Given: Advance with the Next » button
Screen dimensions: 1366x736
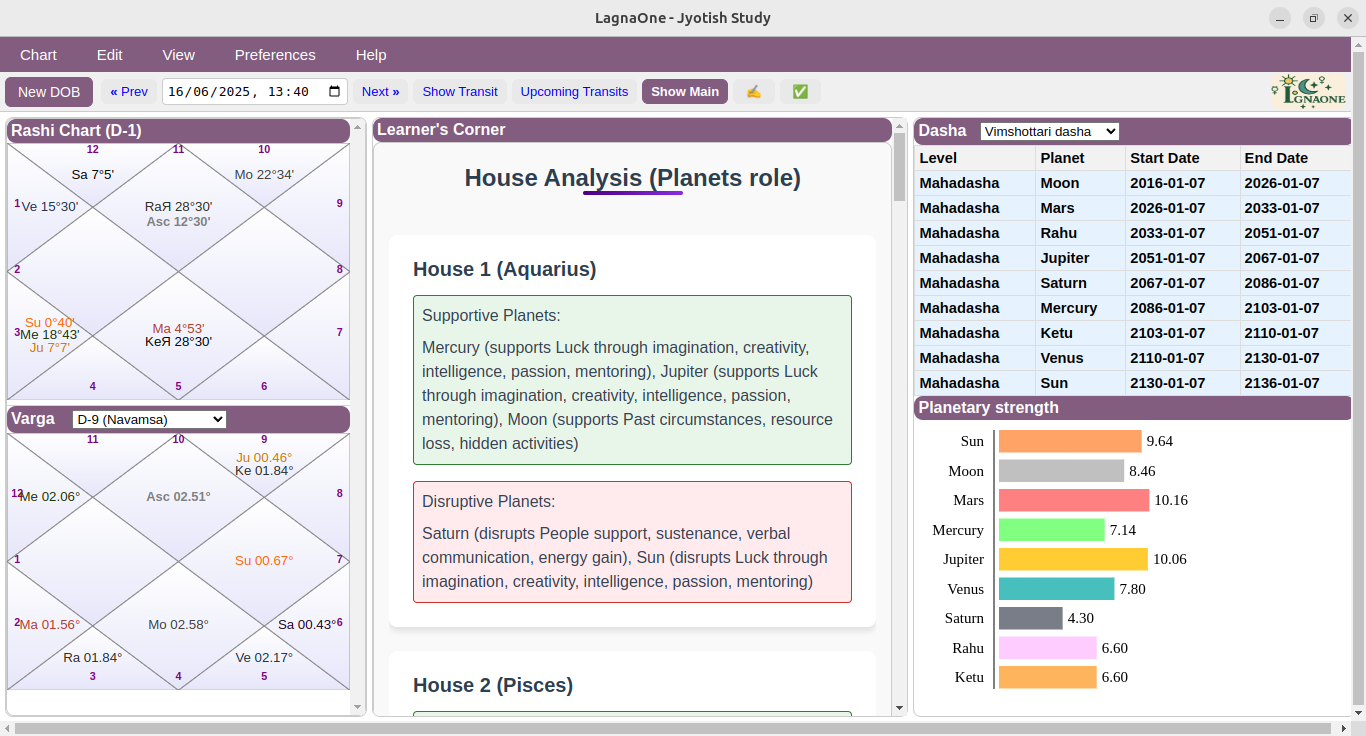Looking at the screenshot, I should (380, 91).
